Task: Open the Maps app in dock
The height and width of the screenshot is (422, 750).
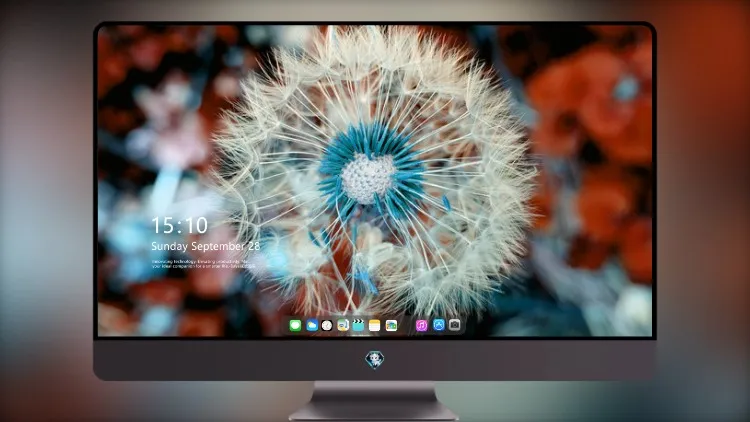Action: click(343, 326)
